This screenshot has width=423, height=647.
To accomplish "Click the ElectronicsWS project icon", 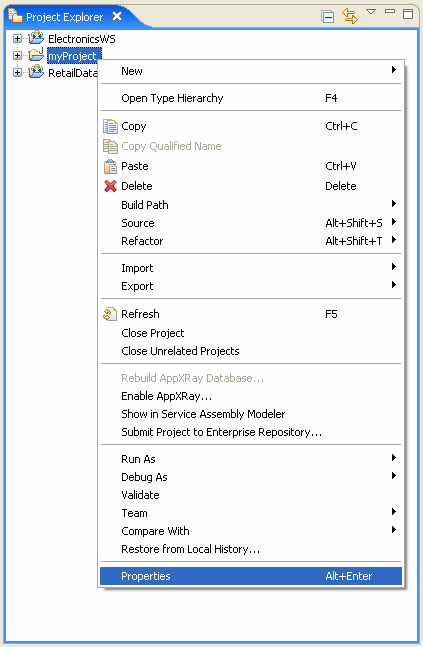I will click(x=36, y=38).
